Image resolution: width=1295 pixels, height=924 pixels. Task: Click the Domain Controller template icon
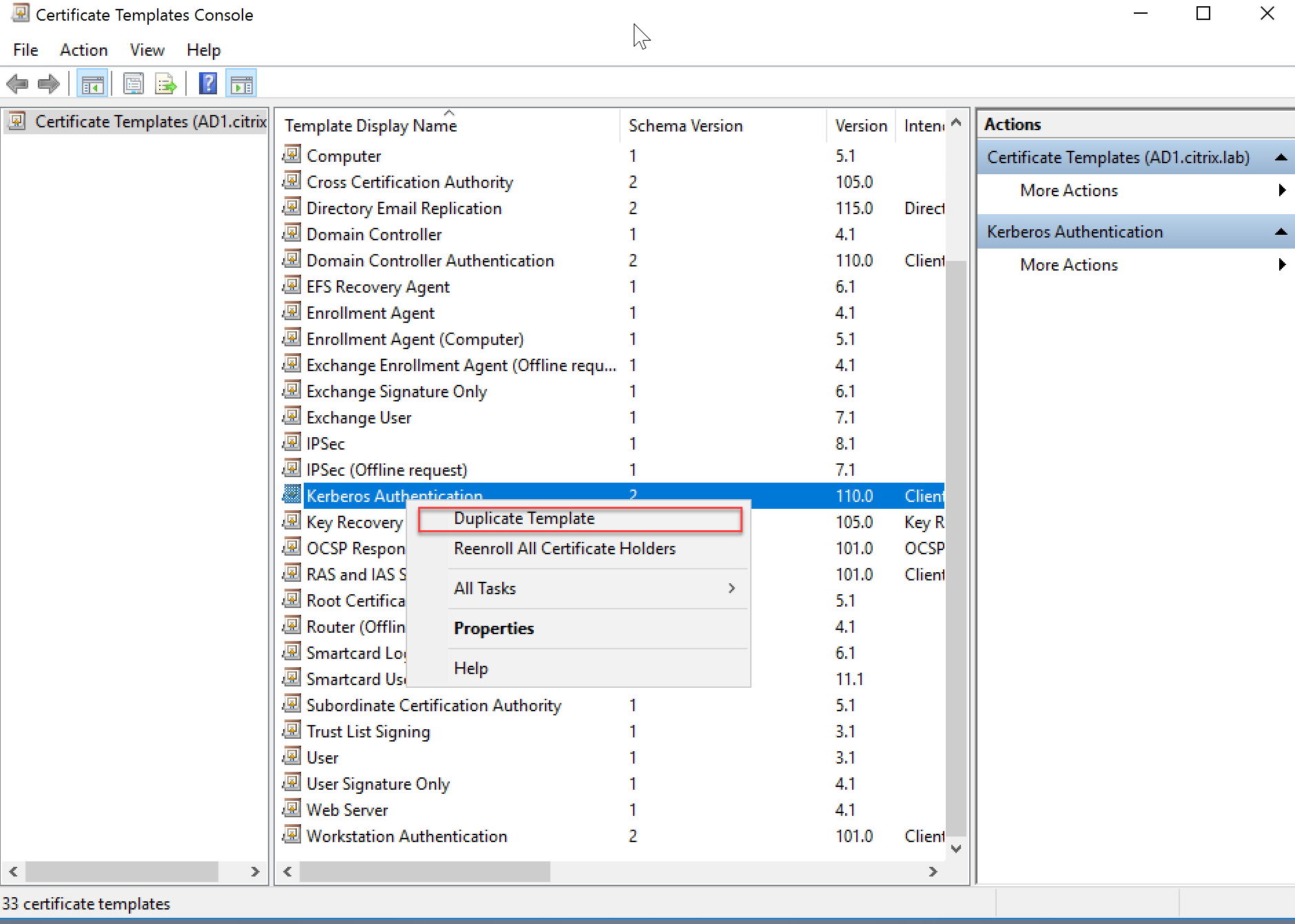292,233
